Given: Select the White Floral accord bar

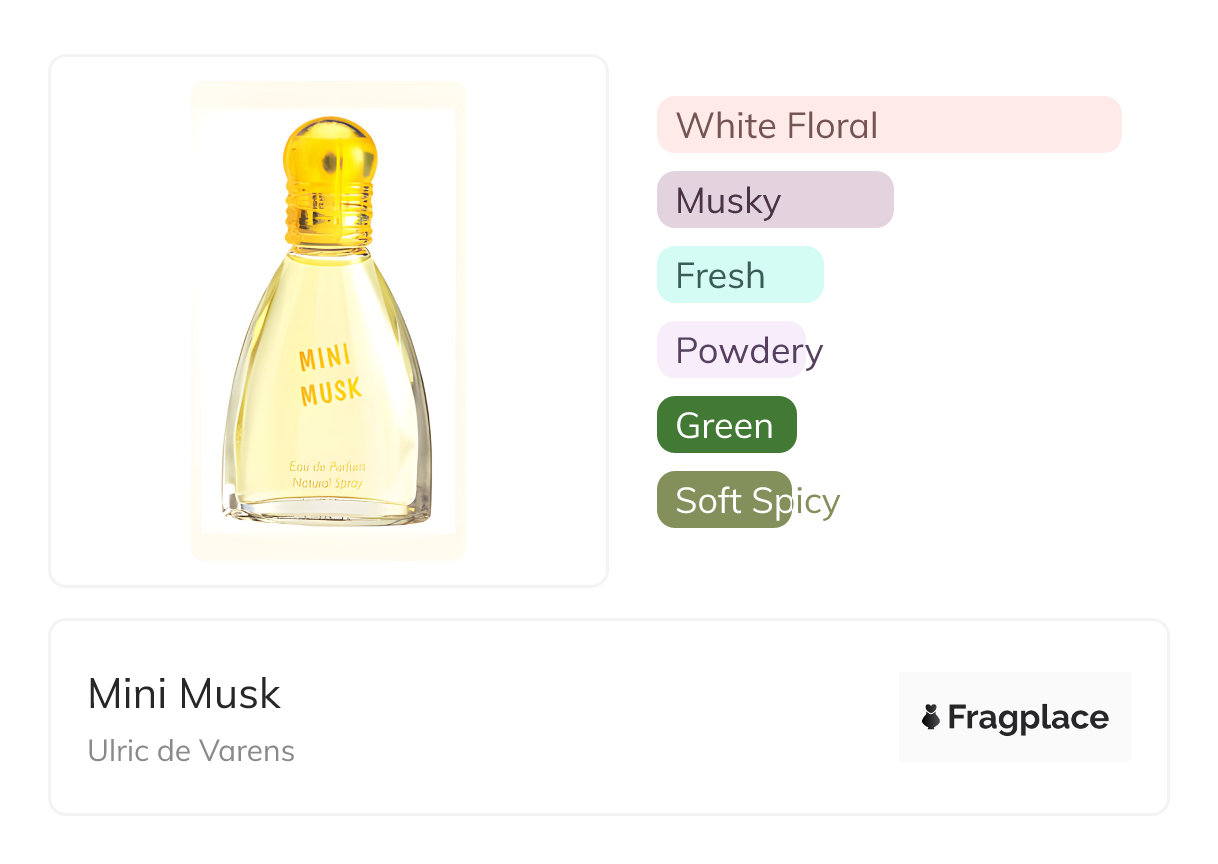Looking at the screenshot, I should point(888,125).
